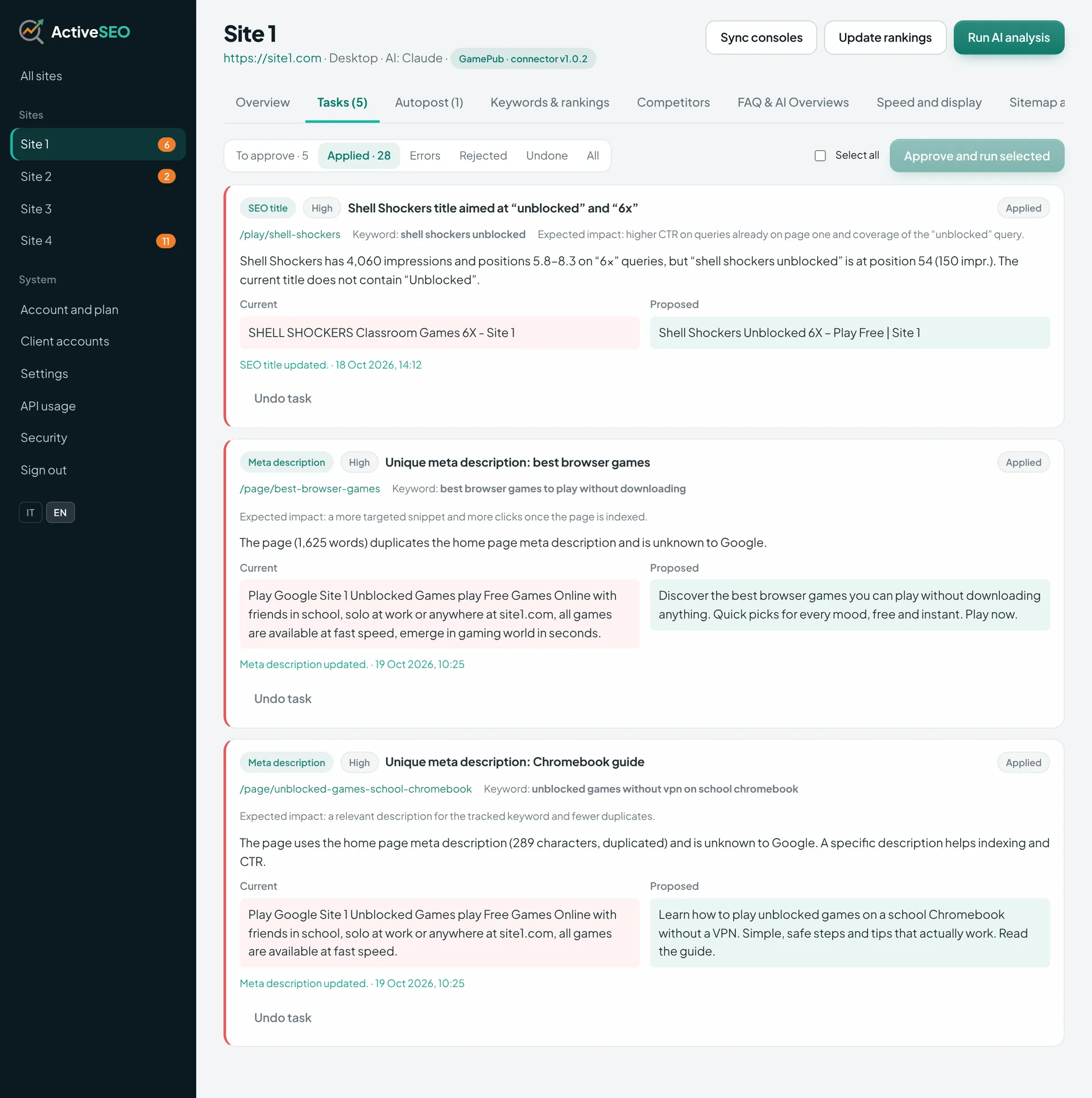Show All tasks filter
Screen dimensions: 1092x1098
[593, 156]
